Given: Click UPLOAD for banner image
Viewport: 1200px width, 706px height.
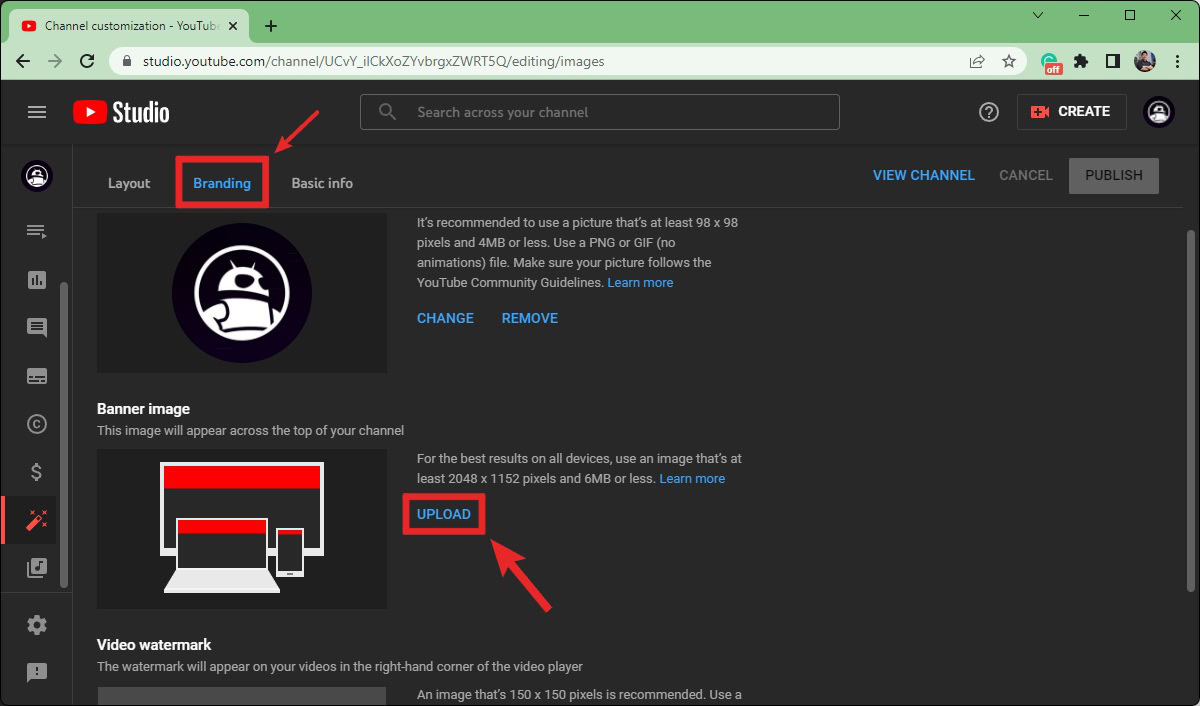Looking at the screenshot, I should tap(443, 514).
